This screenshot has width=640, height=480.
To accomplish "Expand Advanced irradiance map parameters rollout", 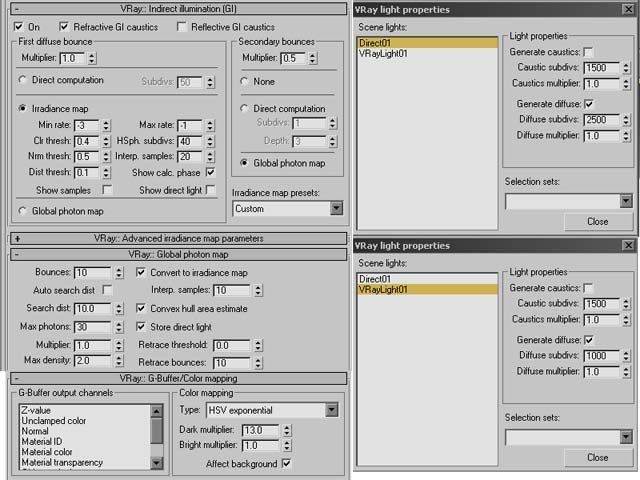I will 178,238.
